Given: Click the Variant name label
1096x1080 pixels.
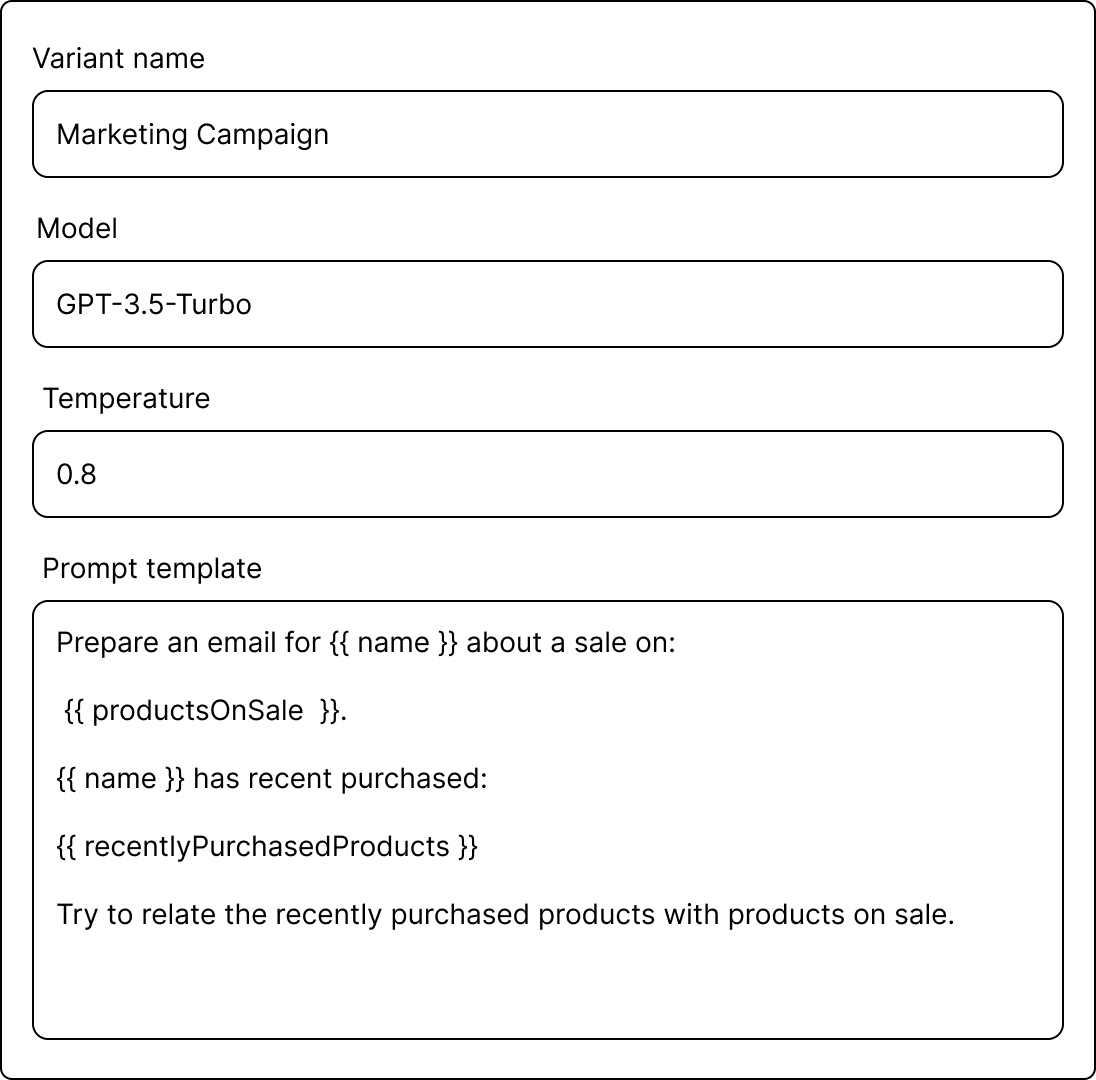Looking at the screenshot, I should click(x=119, y=58).
